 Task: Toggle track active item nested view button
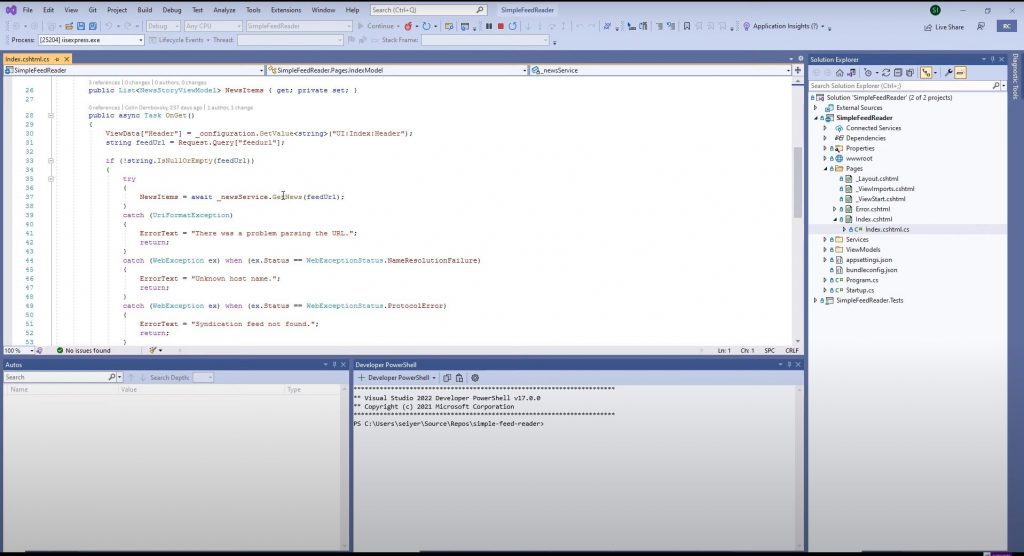point(925,73)
